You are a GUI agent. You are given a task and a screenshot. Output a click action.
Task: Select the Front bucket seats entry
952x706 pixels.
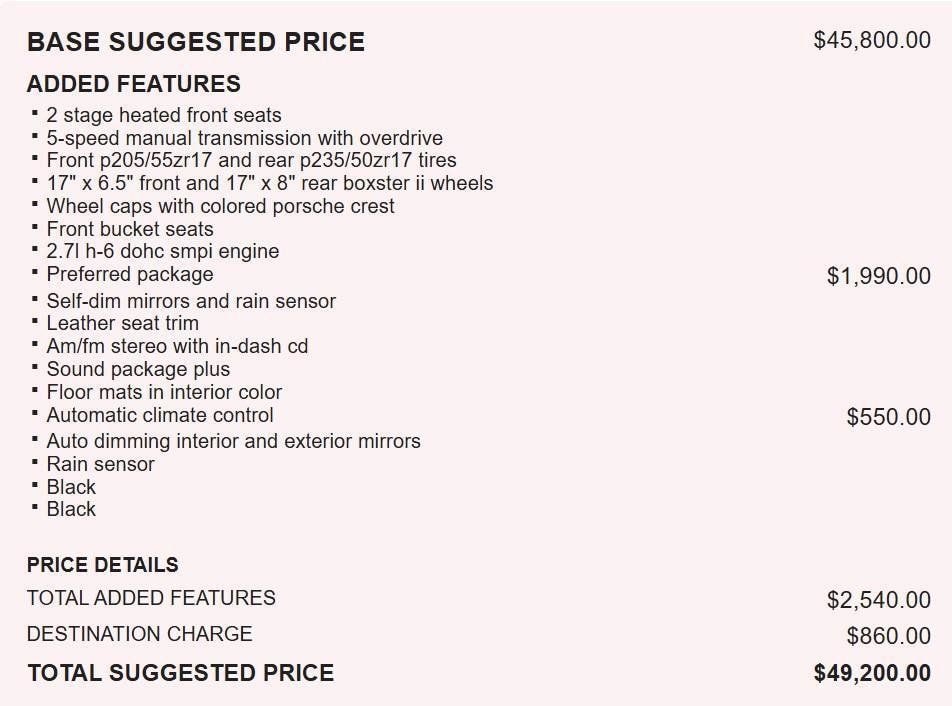pos(129,229)
